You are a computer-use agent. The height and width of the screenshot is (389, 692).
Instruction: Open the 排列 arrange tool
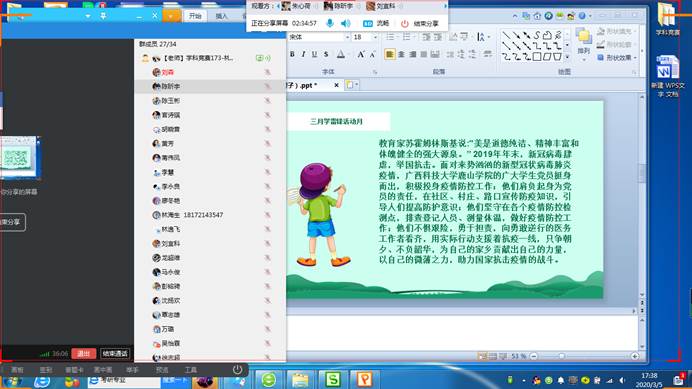[583, 43]
